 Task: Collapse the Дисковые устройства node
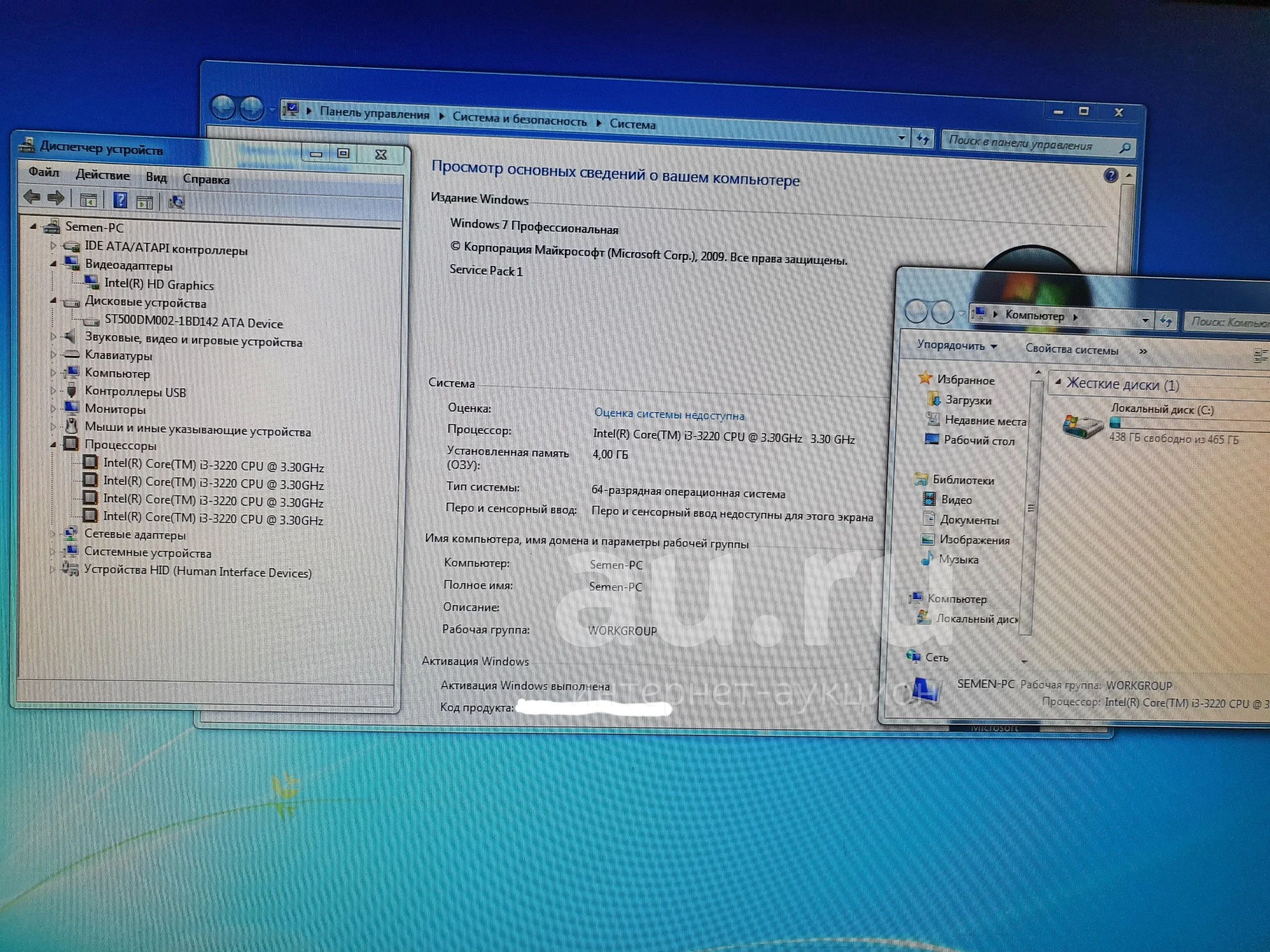(54, 300)
